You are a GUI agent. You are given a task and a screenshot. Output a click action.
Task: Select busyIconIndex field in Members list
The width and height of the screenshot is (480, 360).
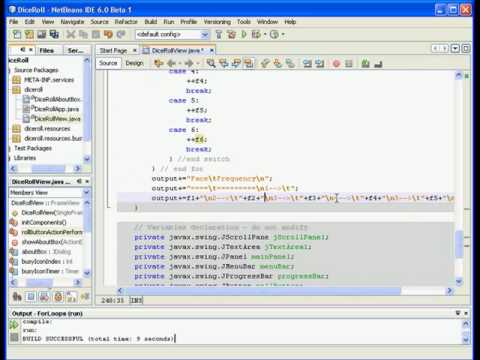pos(47,261)
